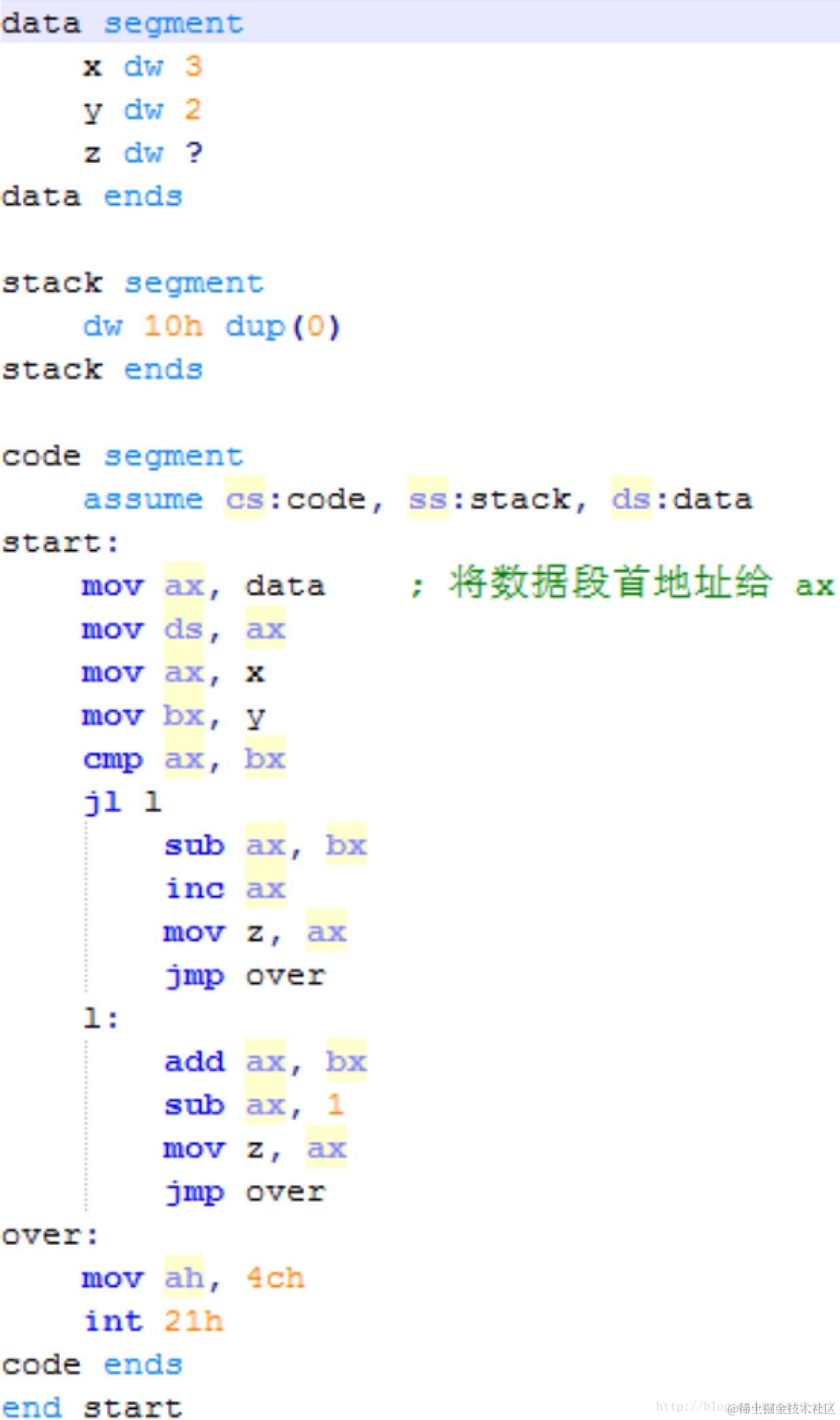Screen dimensions: 840x1420
Task: Click the 'over:' label
Action: tap(50, 1235)
